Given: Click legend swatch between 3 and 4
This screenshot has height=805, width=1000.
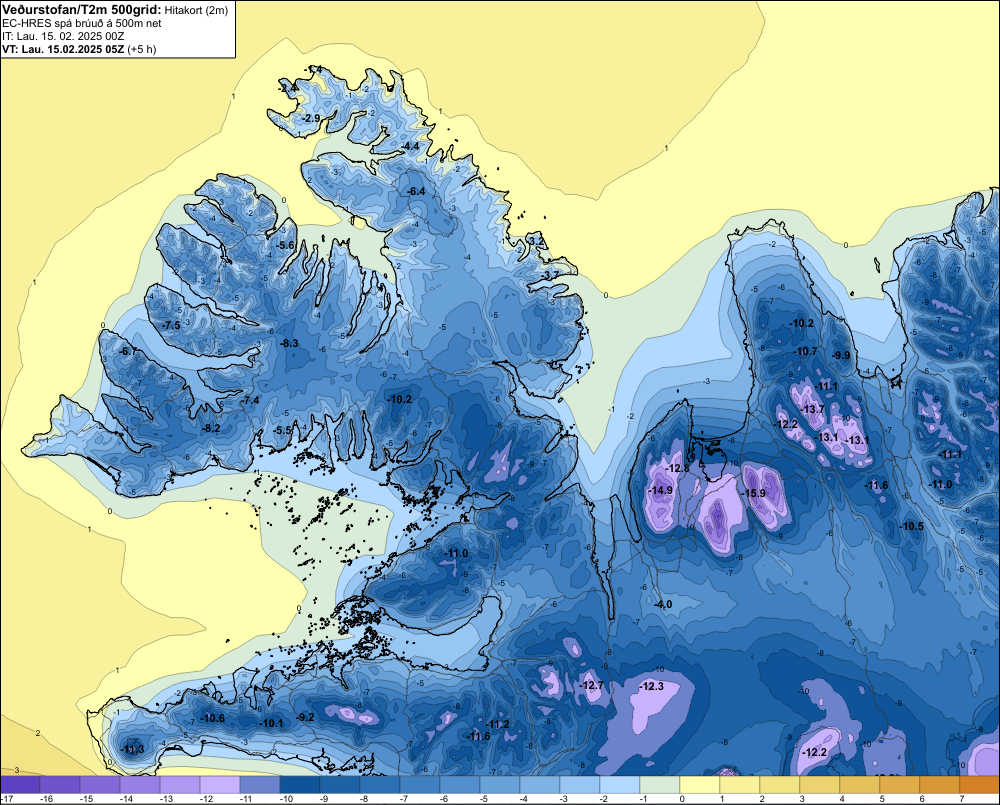Looking at the screenshot, I should (x=820, y=785).
